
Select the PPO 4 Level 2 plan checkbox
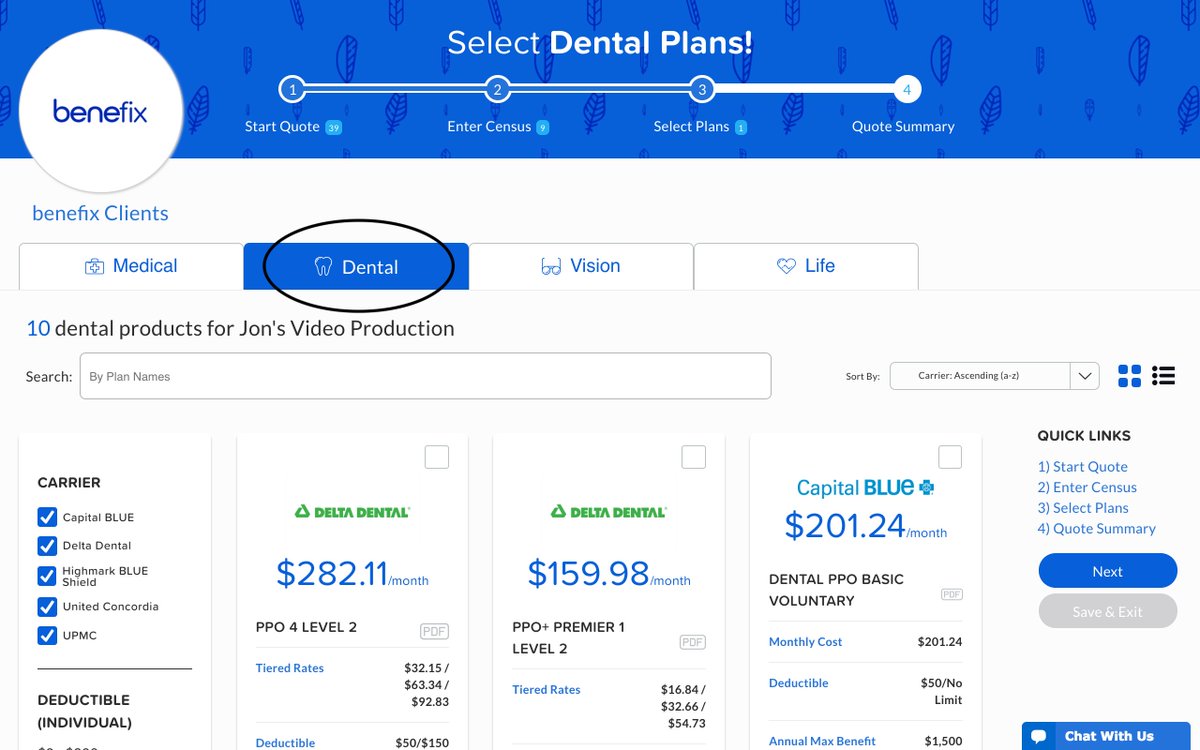pos(437,457)
